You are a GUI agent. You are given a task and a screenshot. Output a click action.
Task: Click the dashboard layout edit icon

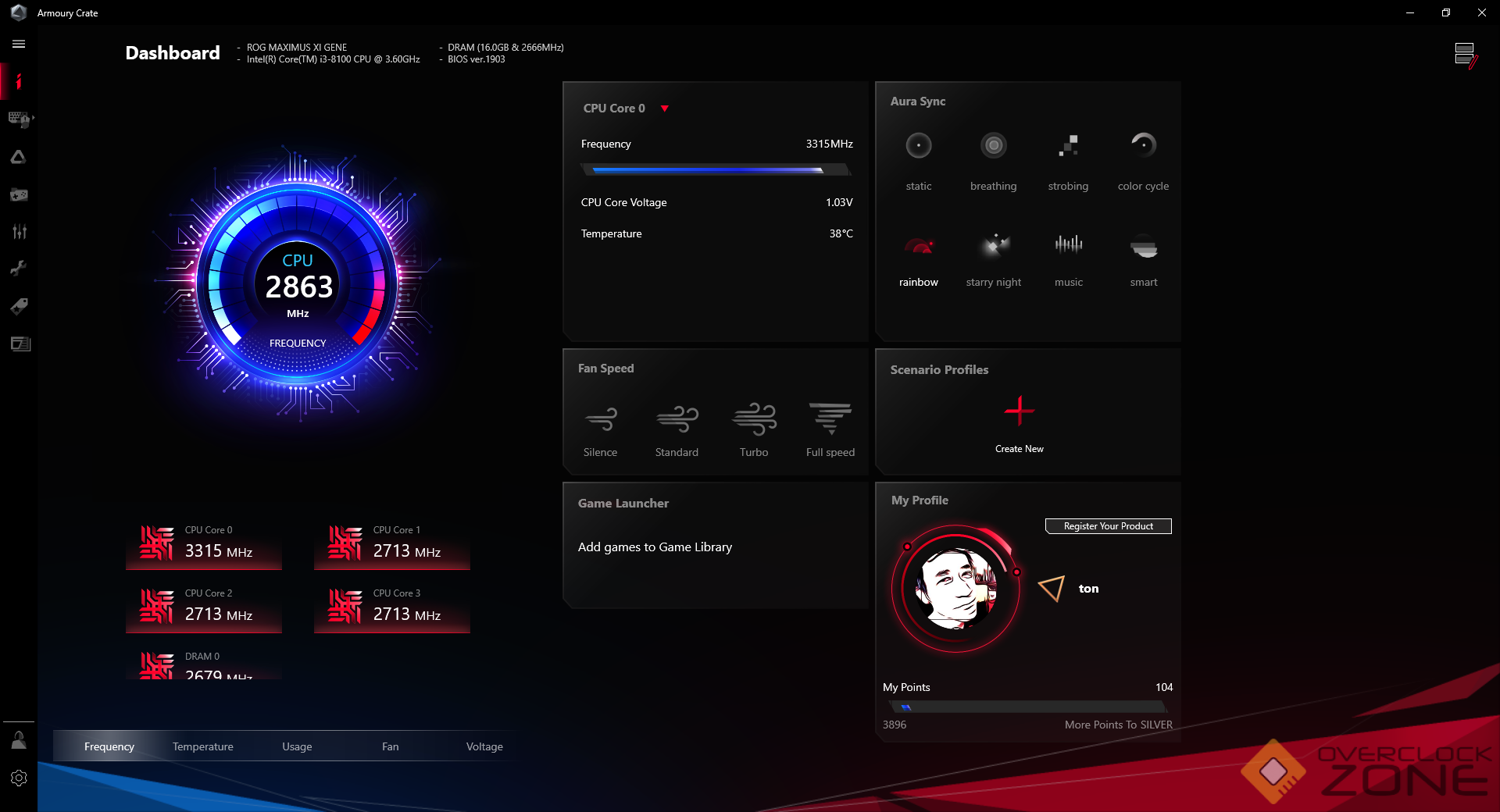tap(1465, 55)
